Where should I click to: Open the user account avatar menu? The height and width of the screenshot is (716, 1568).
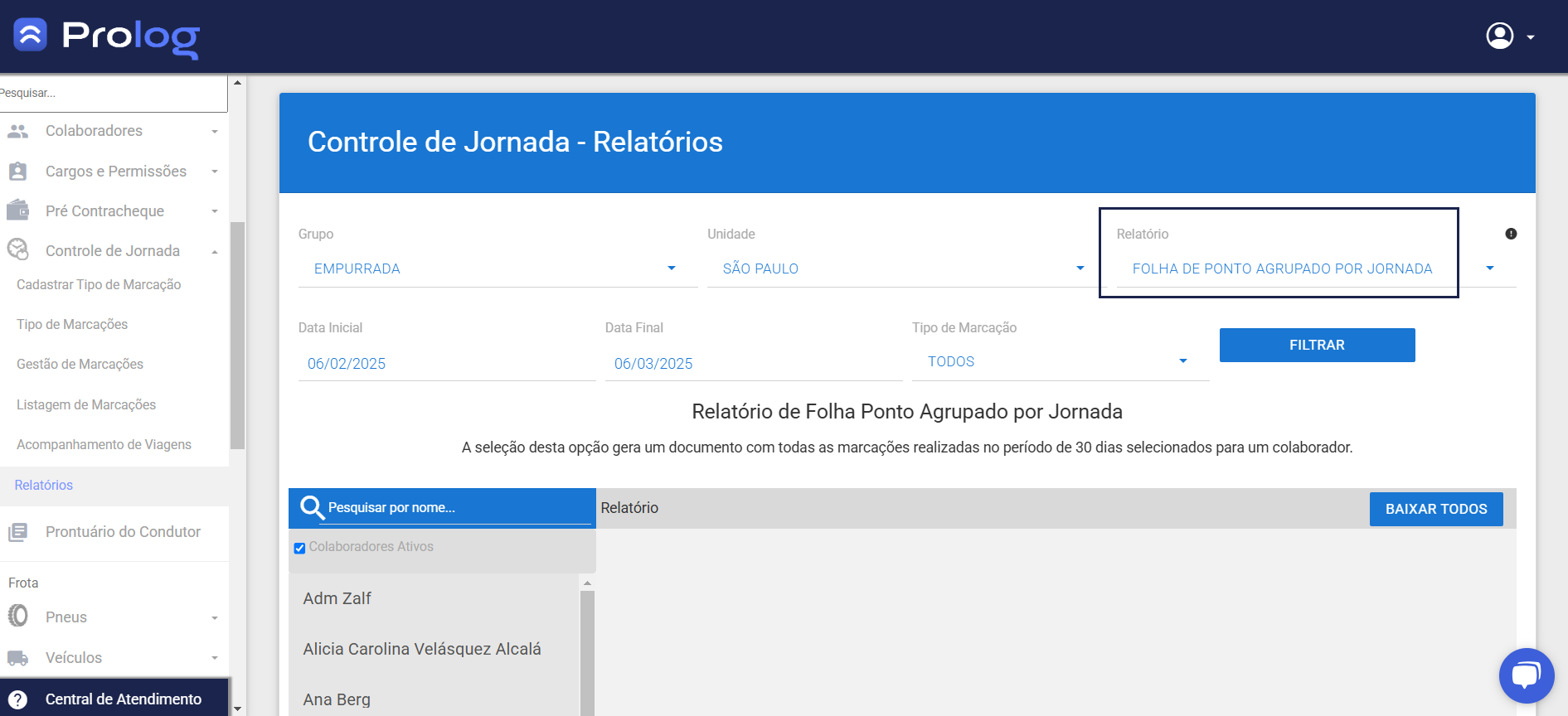point(1499,36)
